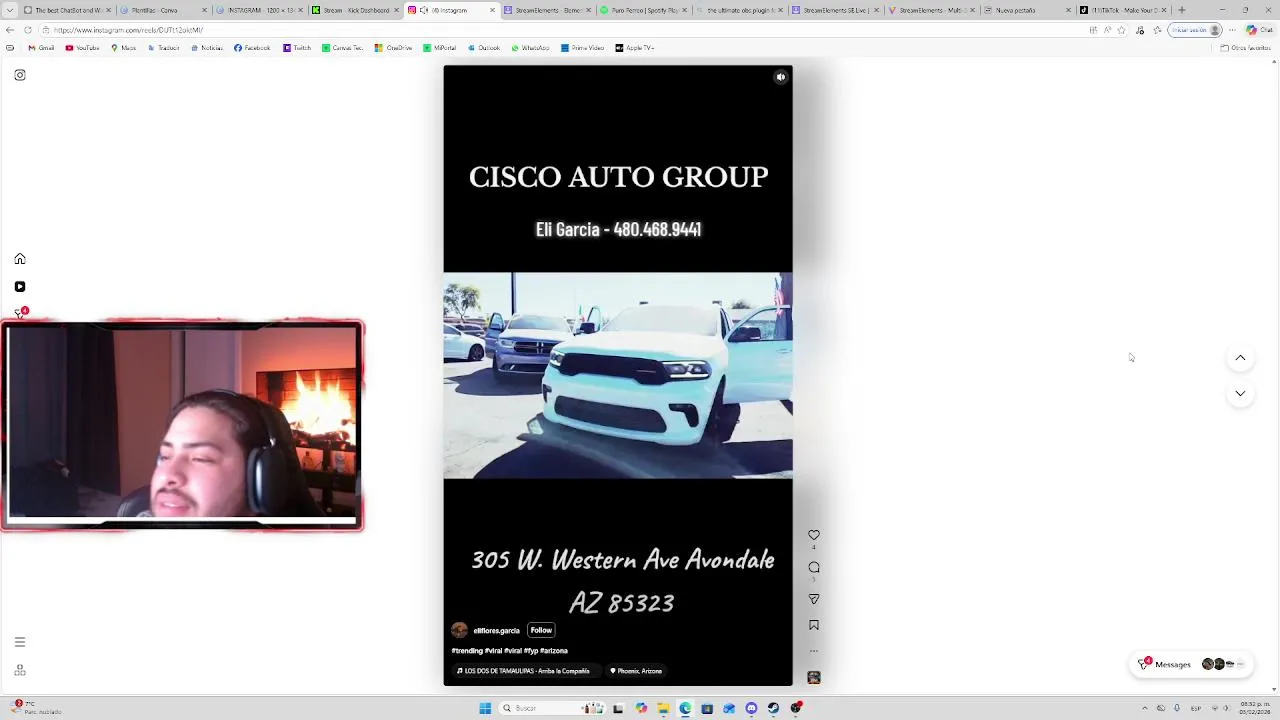Follow eliflores.garcia
The height and width of the screenshot is (720, 1280).
(x=541, y=630)
